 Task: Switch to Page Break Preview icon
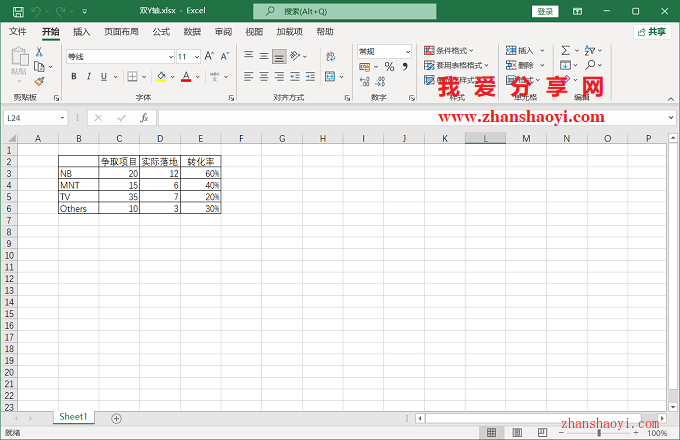(x=542, y=432)
